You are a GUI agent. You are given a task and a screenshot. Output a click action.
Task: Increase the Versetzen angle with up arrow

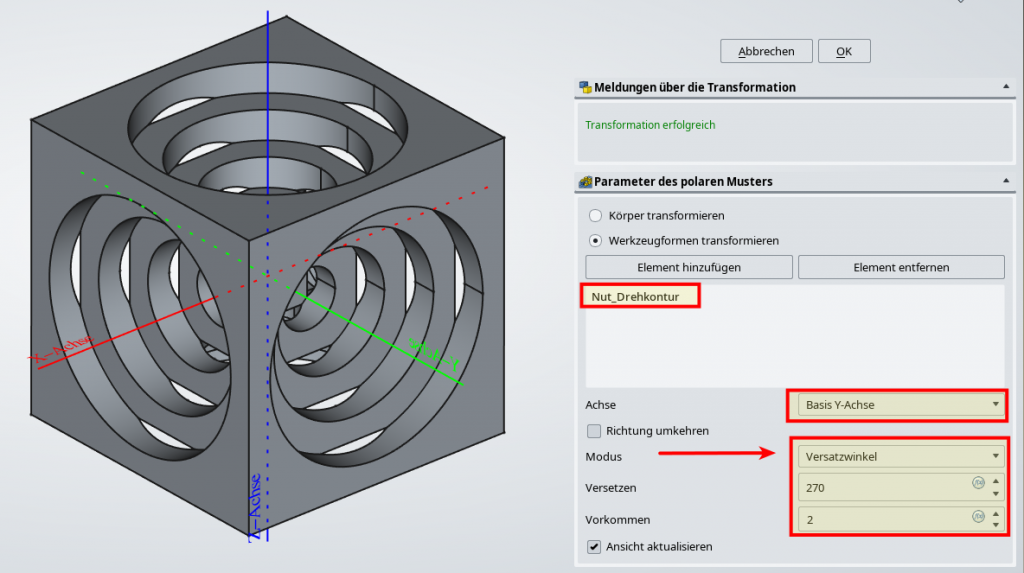pos(995,482)
